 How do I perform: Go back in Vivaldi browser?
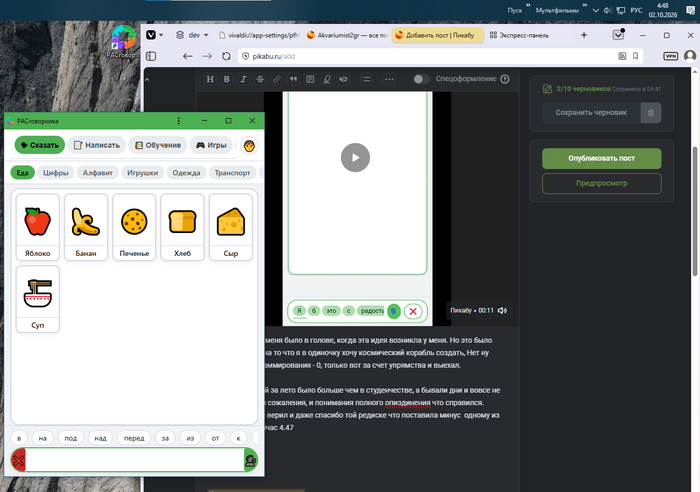point(188,56)
